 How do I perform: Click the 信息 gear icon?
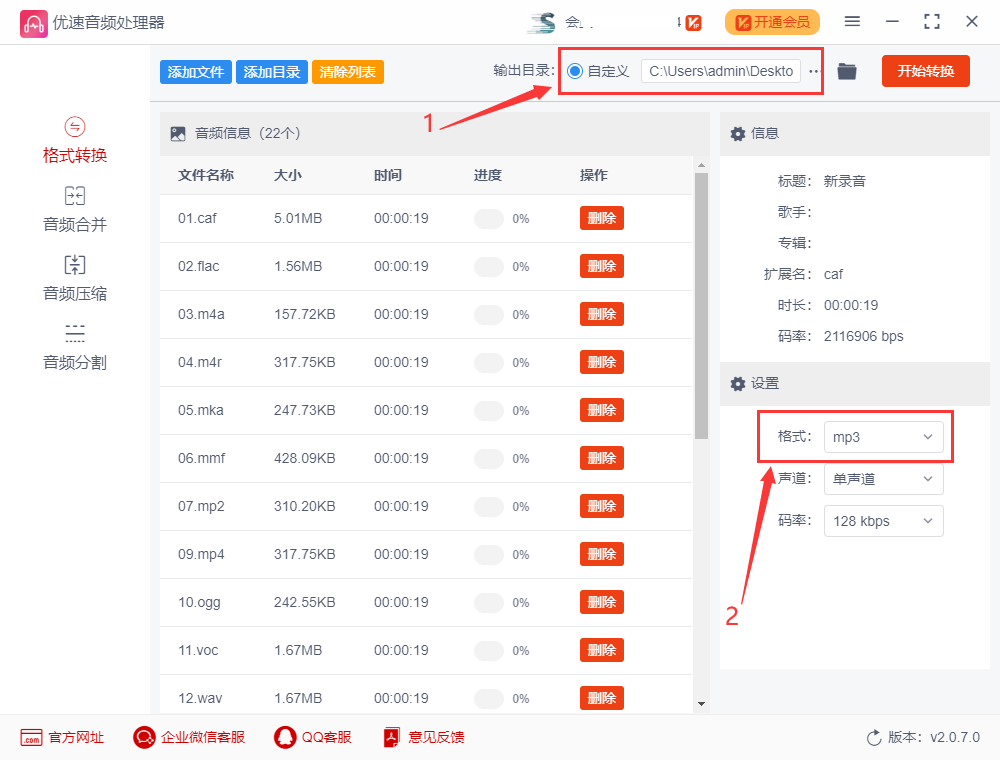click(738, 134)
